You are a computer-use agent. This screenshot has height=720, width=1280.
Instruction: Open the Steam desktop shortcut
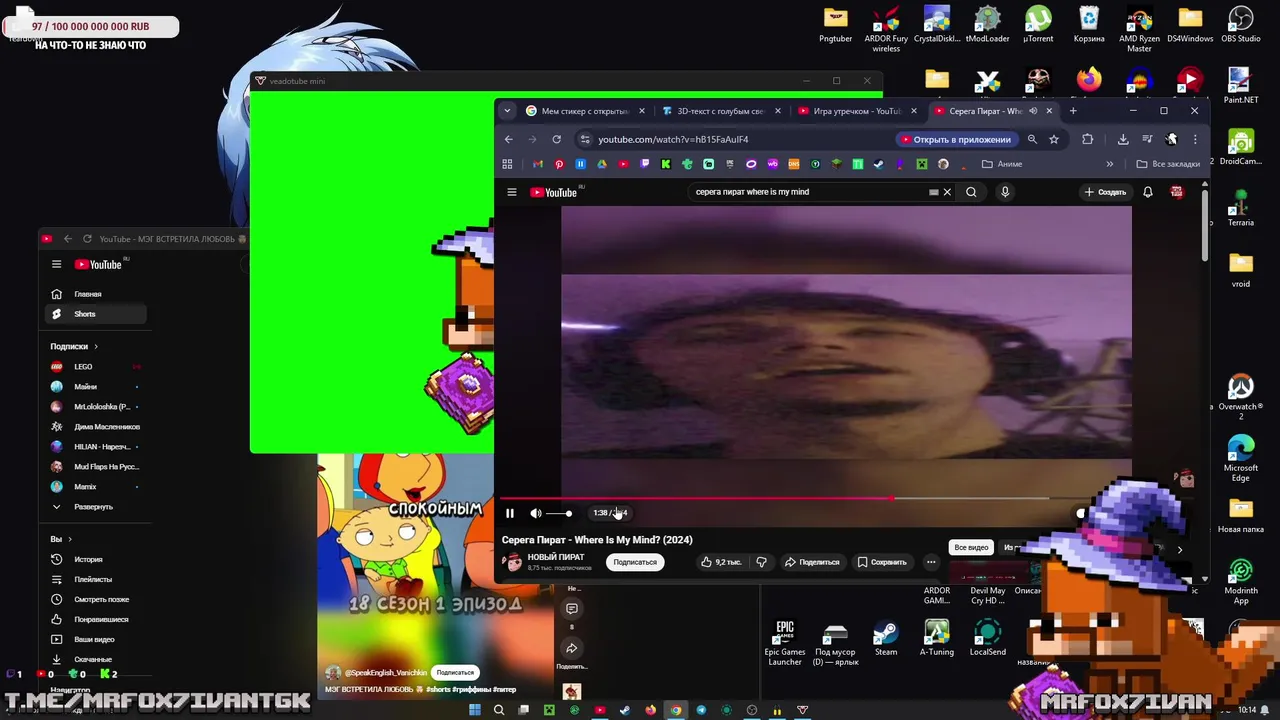886,639
